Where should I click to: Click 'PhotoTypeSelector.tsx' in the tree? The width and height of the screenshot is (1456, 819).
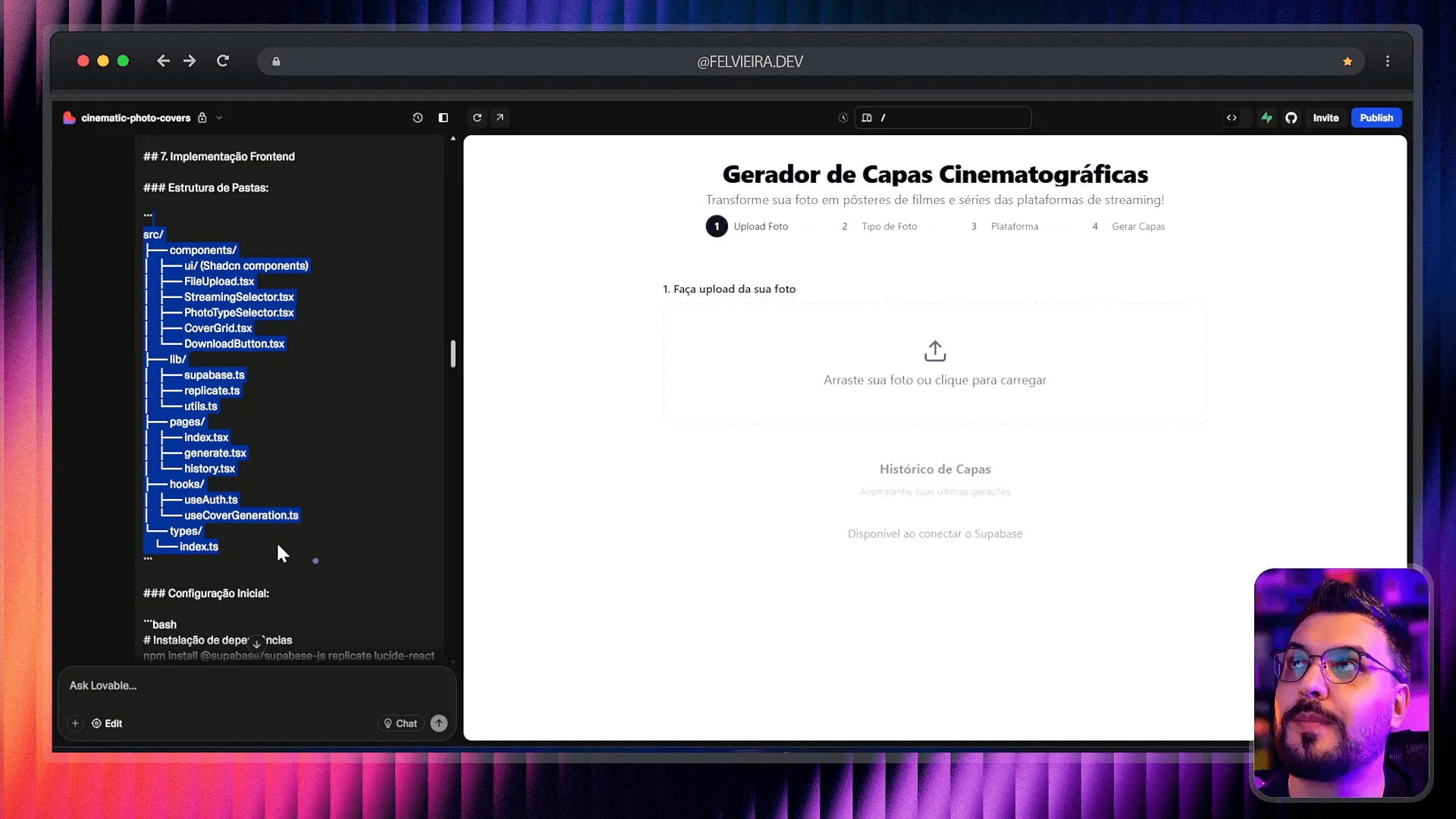238,312
